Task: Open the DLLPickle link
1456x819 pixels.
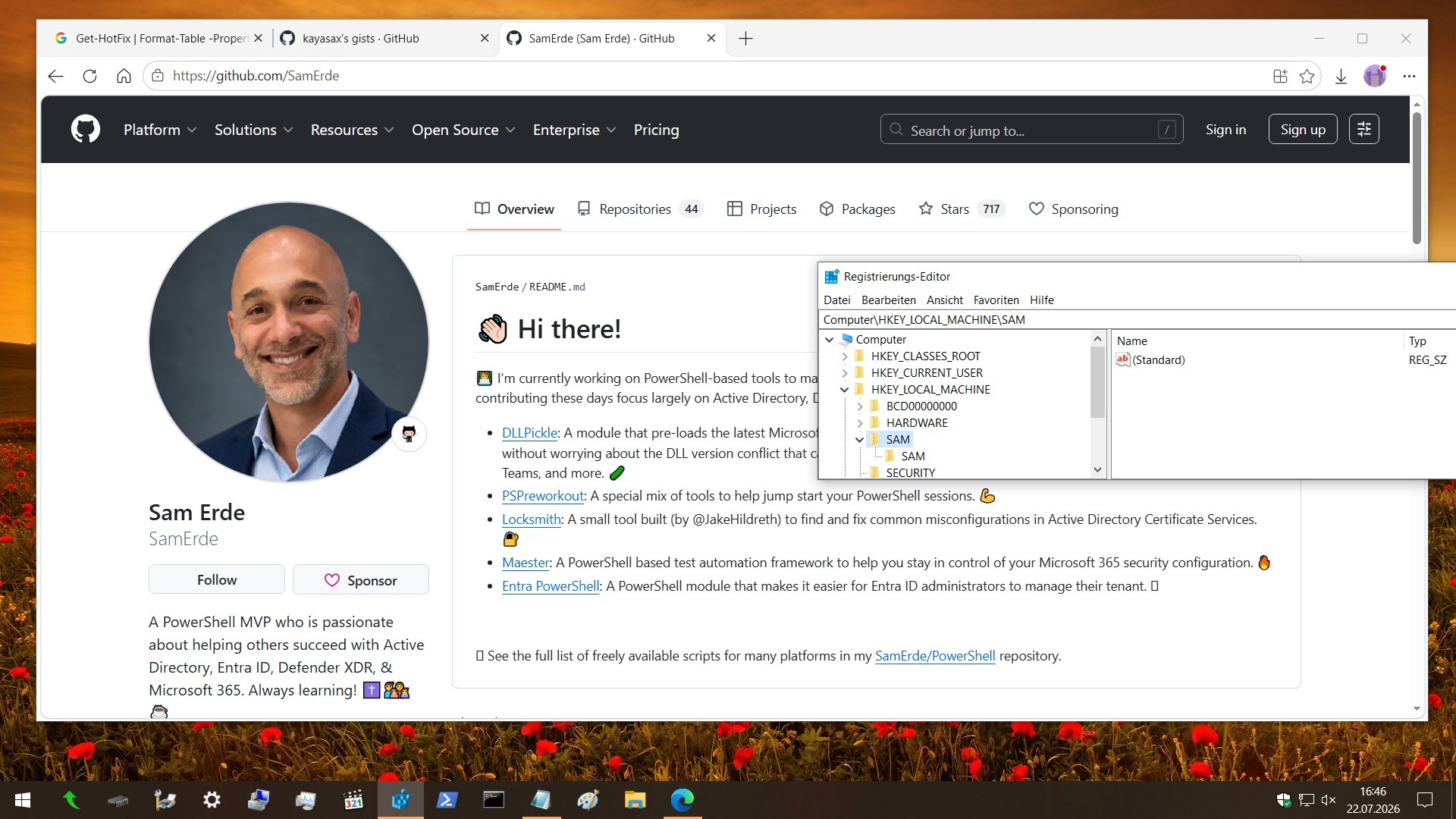Action: coord(529,433)
